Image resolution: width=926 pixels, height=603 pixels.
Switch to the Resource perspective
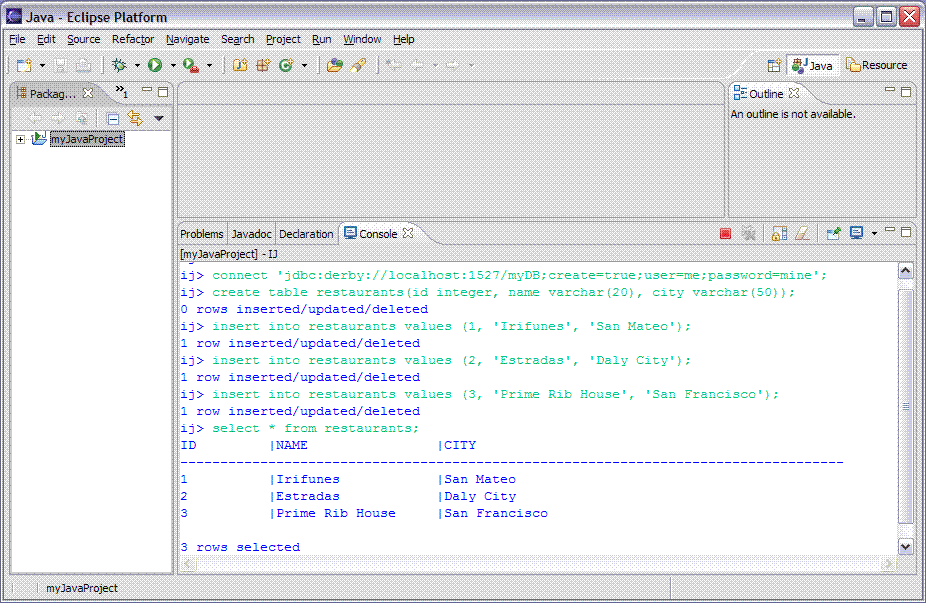[x=877, y=65]
